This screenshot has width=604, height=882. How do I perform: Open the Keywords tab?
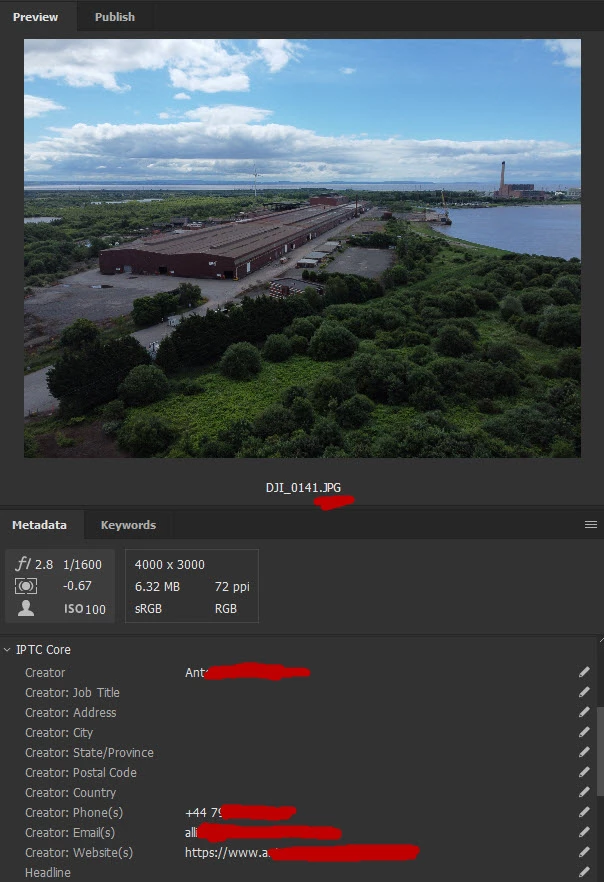(128, 525)
